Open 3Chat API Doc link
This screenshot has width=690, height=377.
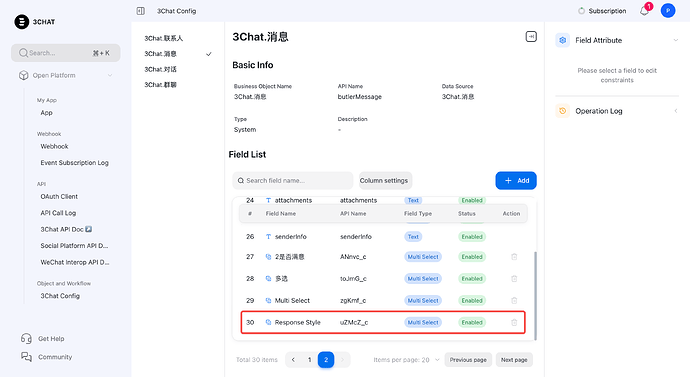[x=62, y=229]
